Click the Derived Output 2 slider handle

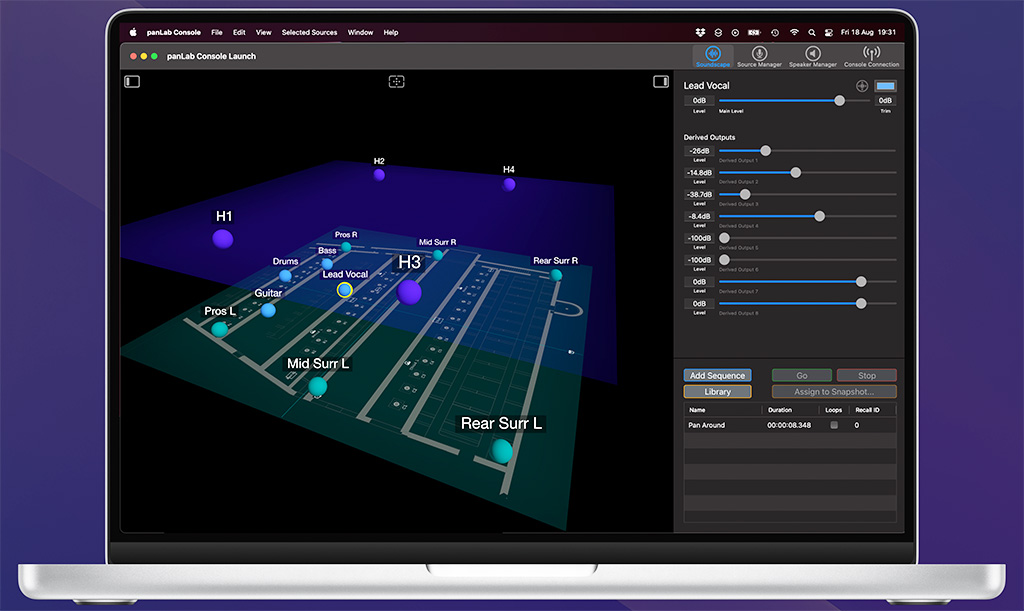click(x=795, y=172)
